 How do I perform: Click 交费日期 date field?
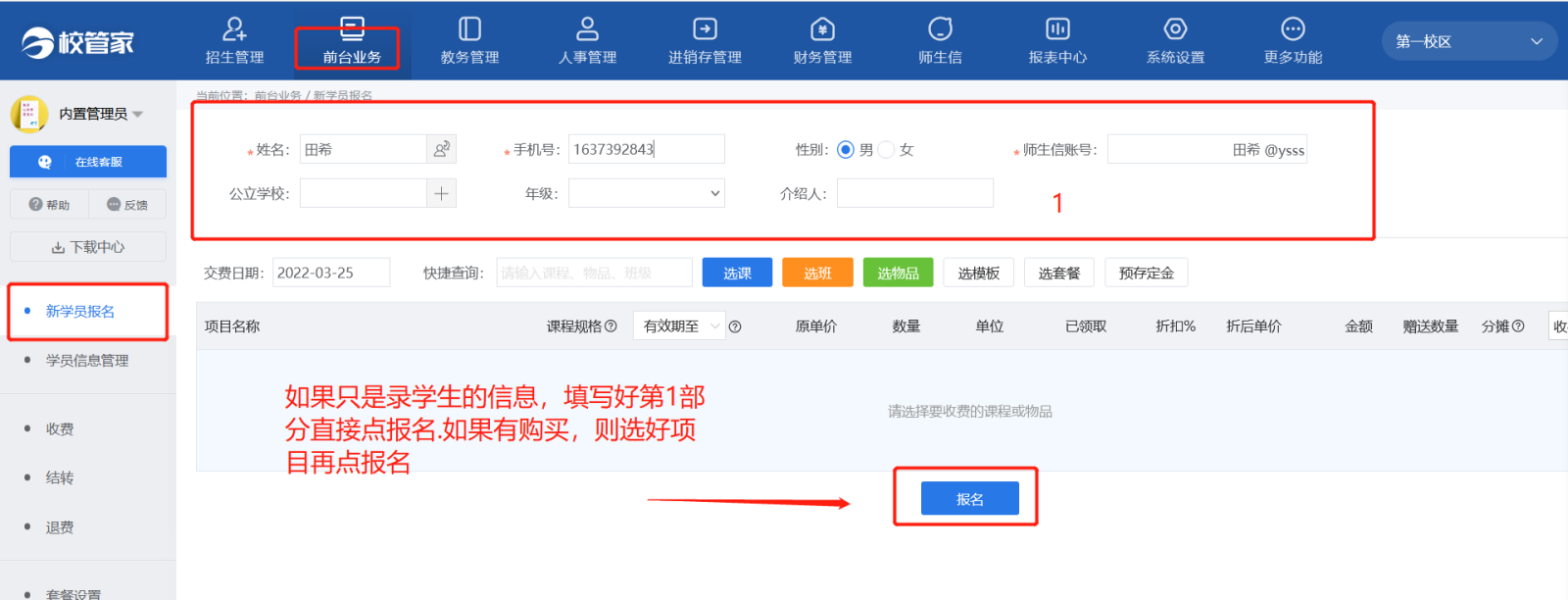click(331, 273)
